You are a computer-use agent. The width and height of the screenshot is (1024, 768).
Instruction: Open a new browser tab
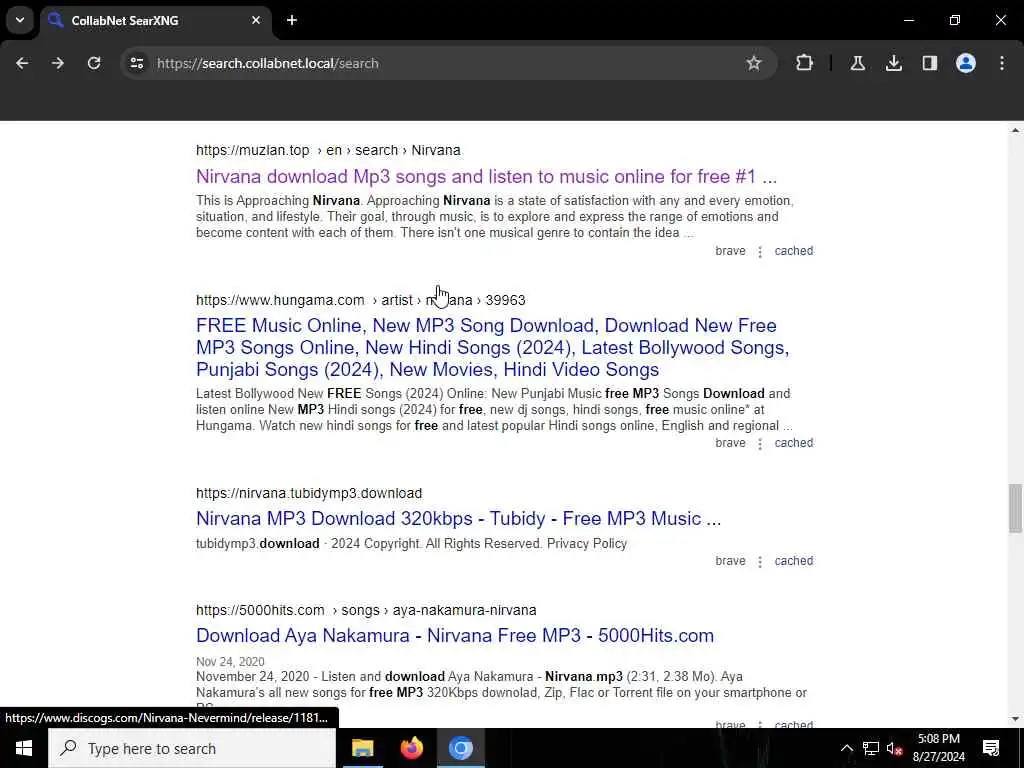coord(292,20)
